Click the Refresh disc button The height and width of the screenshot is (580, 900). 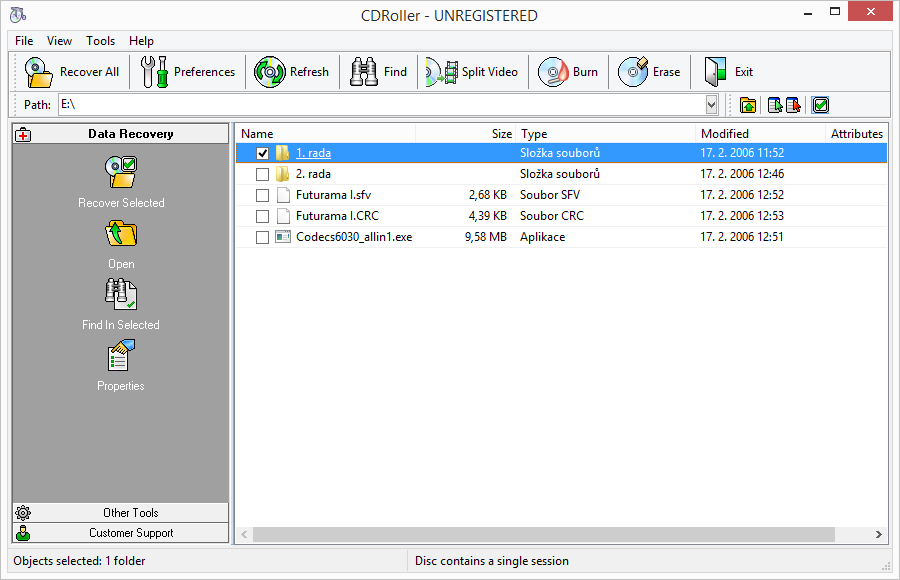tap(292, 72)
